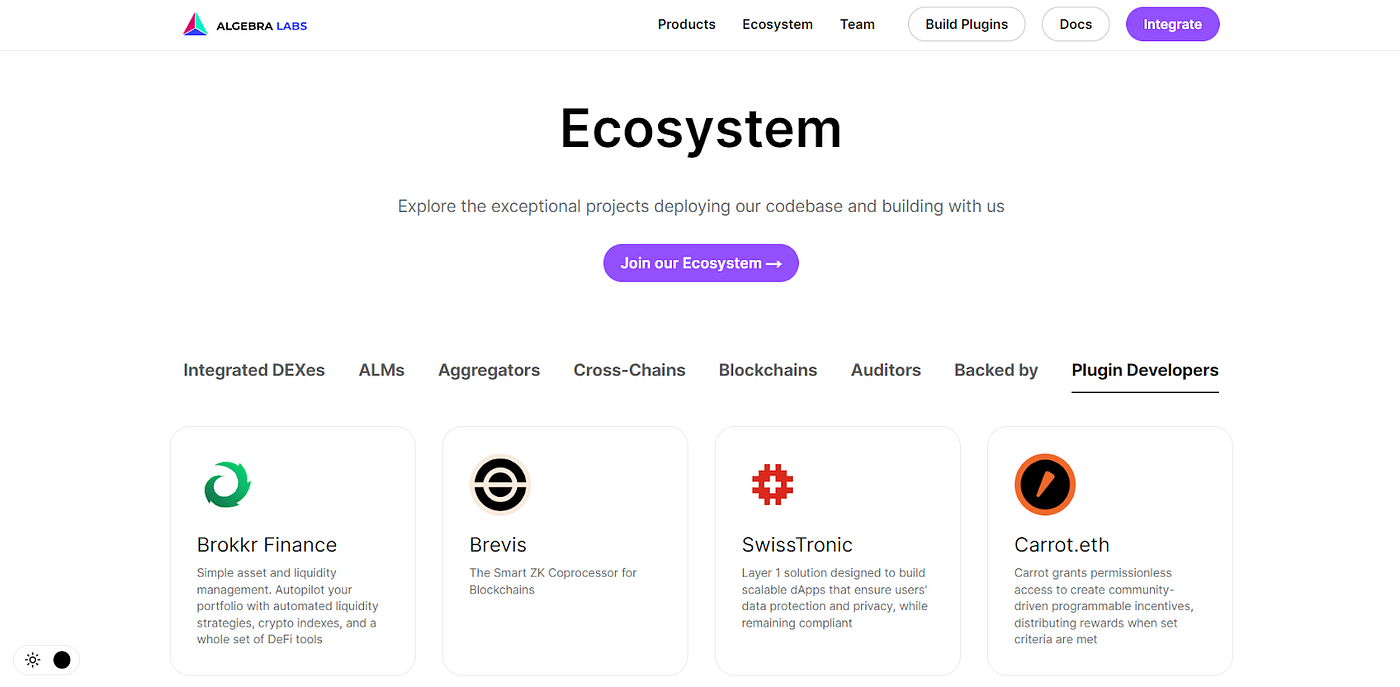The width and height of the screenshot is (1400, 687).
Task: View the Cross-Chains tab
Action: click(629, 370)
